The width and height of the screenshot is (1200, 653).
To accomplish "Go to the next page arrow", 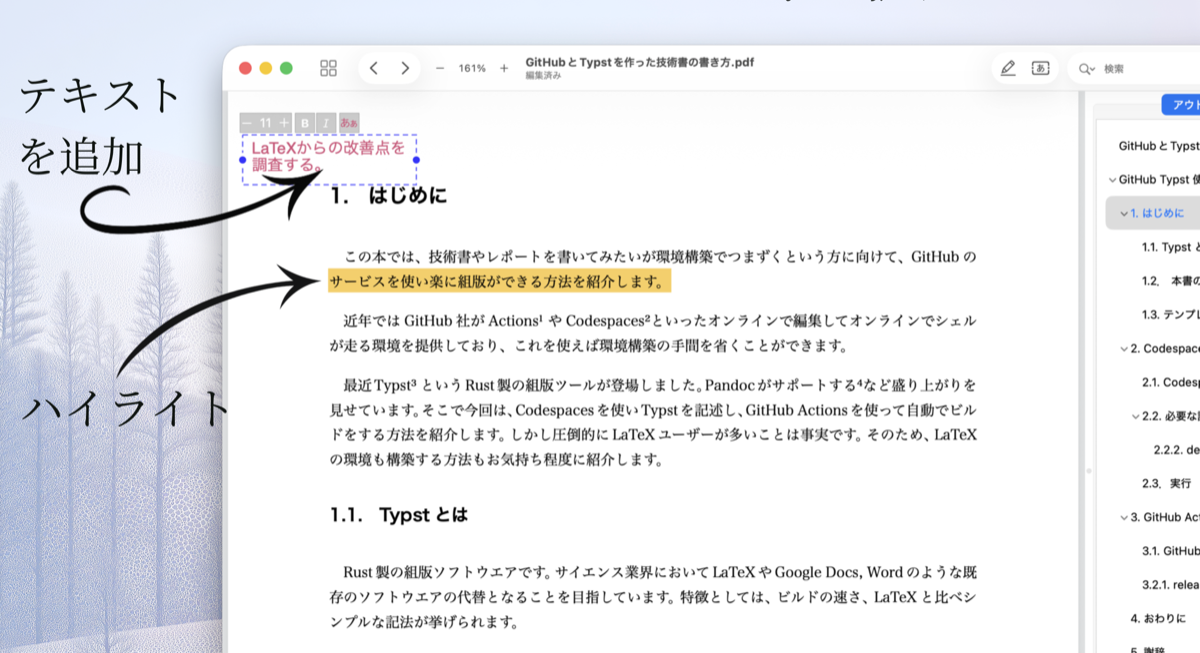I will pos(405,68).
